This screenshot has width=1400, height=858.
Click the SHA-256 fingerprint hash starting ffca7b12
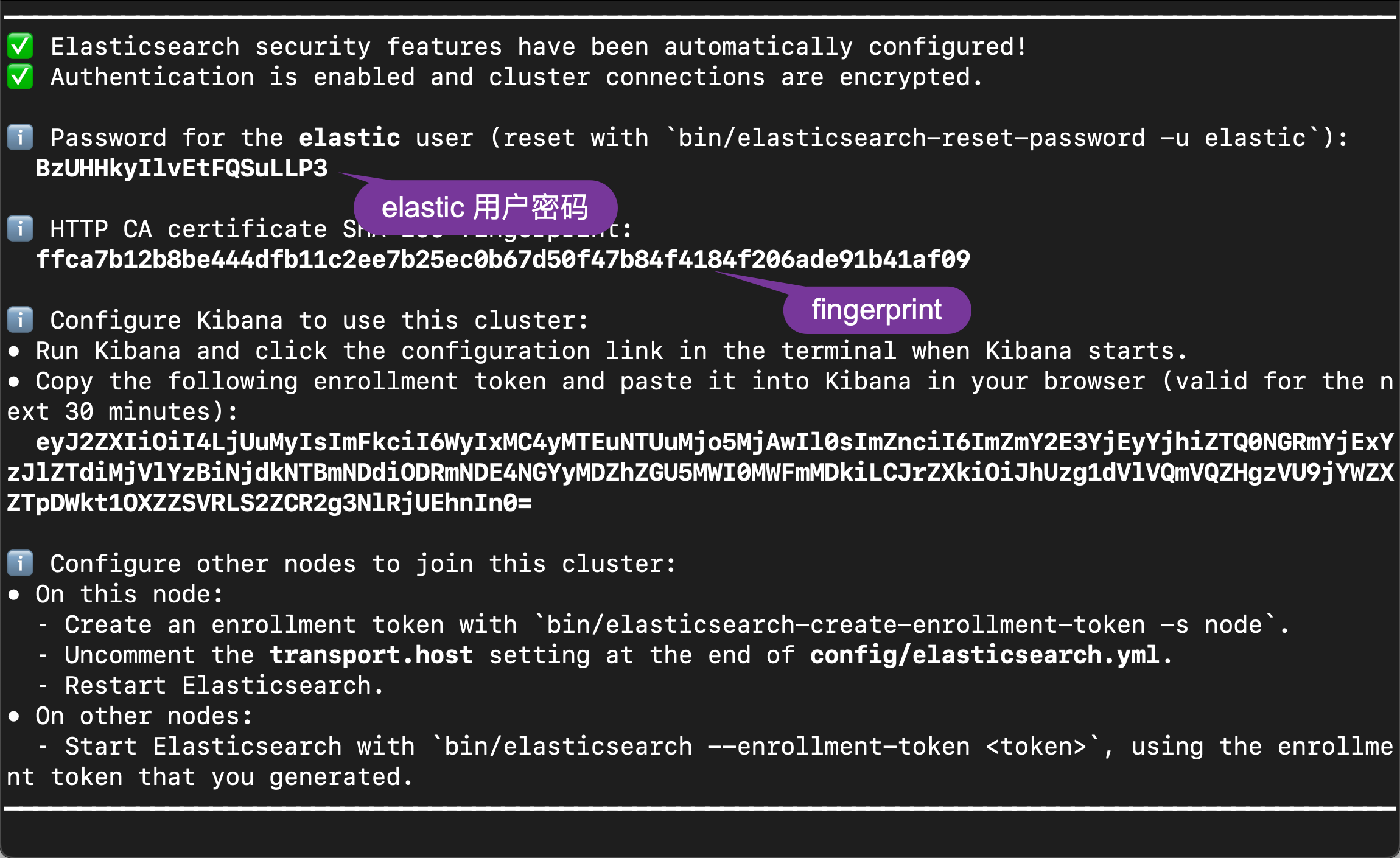coord(503,260)
